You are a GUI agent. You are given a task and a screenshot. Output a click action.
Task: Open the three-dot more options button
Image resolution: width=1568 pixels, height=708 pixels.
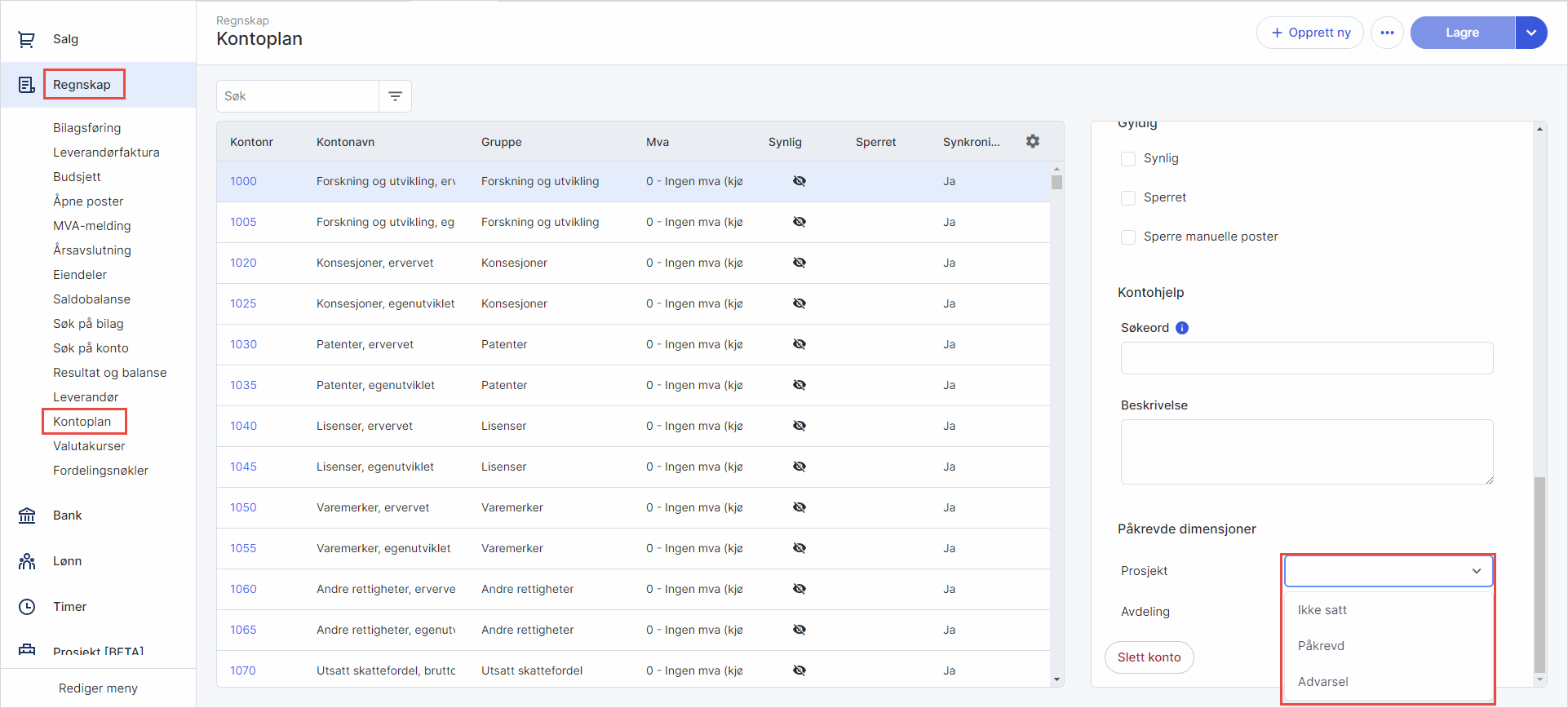click(x=1387, y=33)
